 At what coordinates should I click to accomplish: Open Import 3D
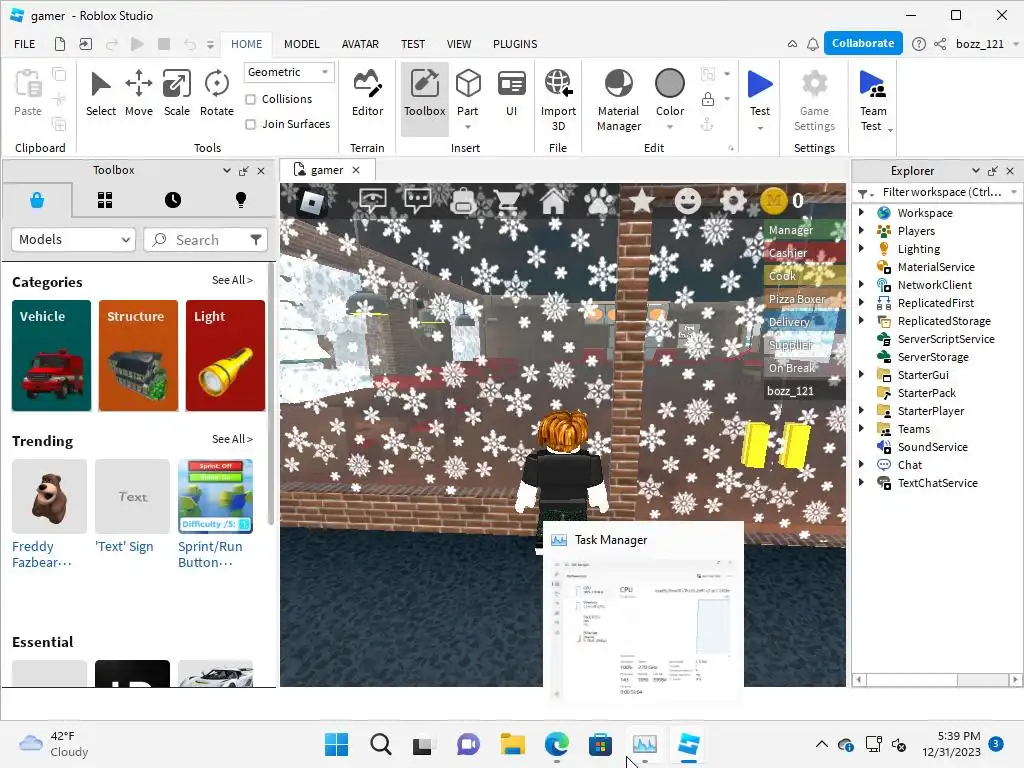pos(558,100)
